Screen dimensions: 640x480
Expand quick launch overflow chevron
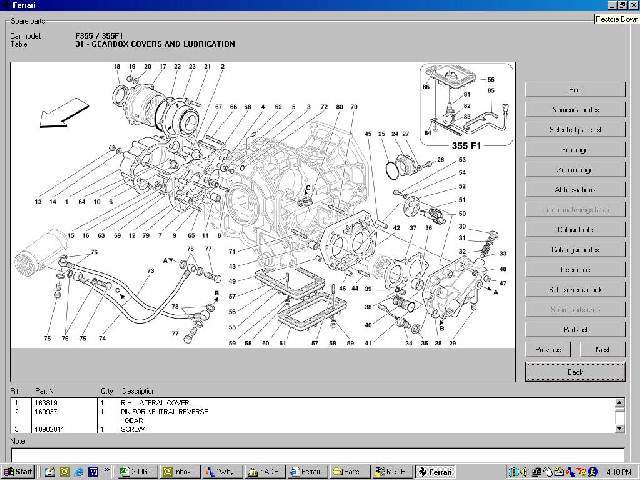pyautogui.click(x=107, y=470)
